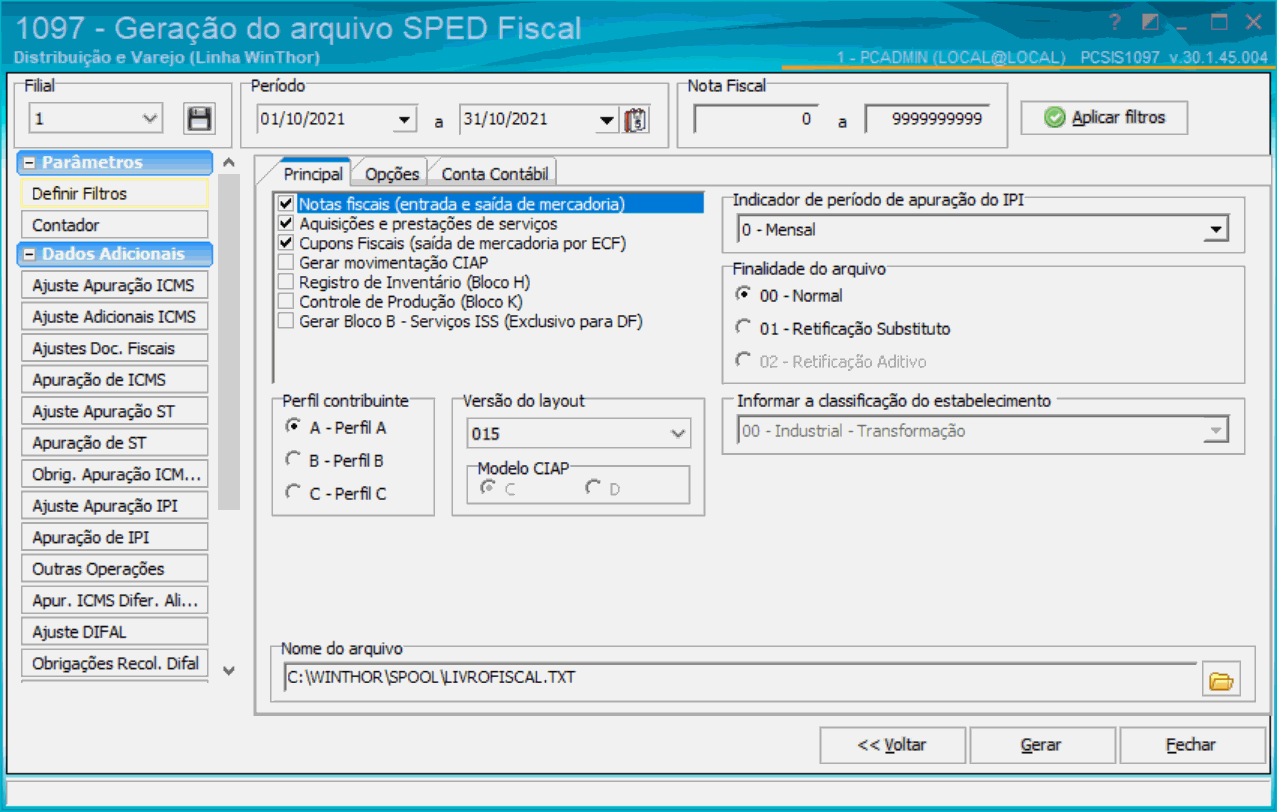Click the contrast toggle icon in title bar
Screen dimensions: 1277x812
point(1150,22)
